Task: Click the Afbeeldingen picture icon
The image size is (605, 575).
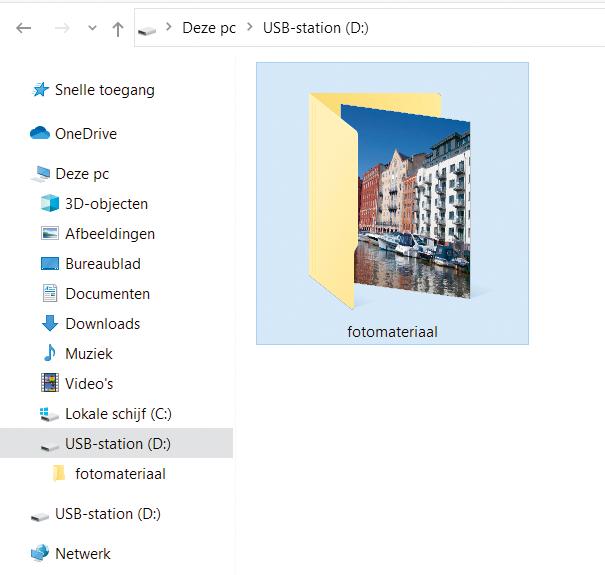Action: pyautogui.click(x=50, y=233)
